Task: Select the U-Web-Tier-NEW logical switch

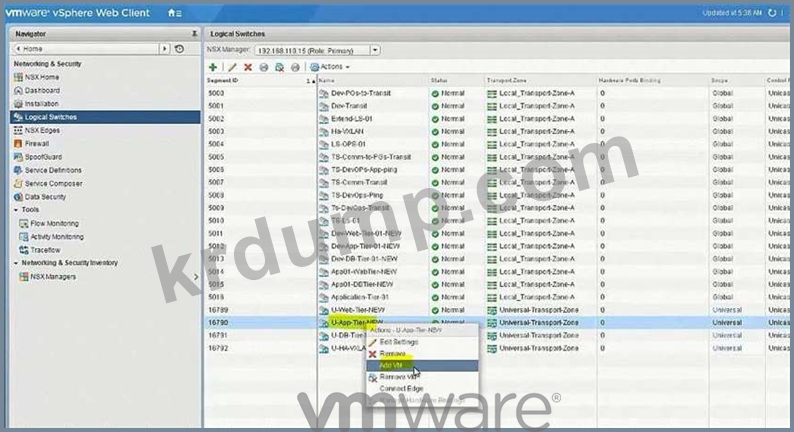Action: 496,309
